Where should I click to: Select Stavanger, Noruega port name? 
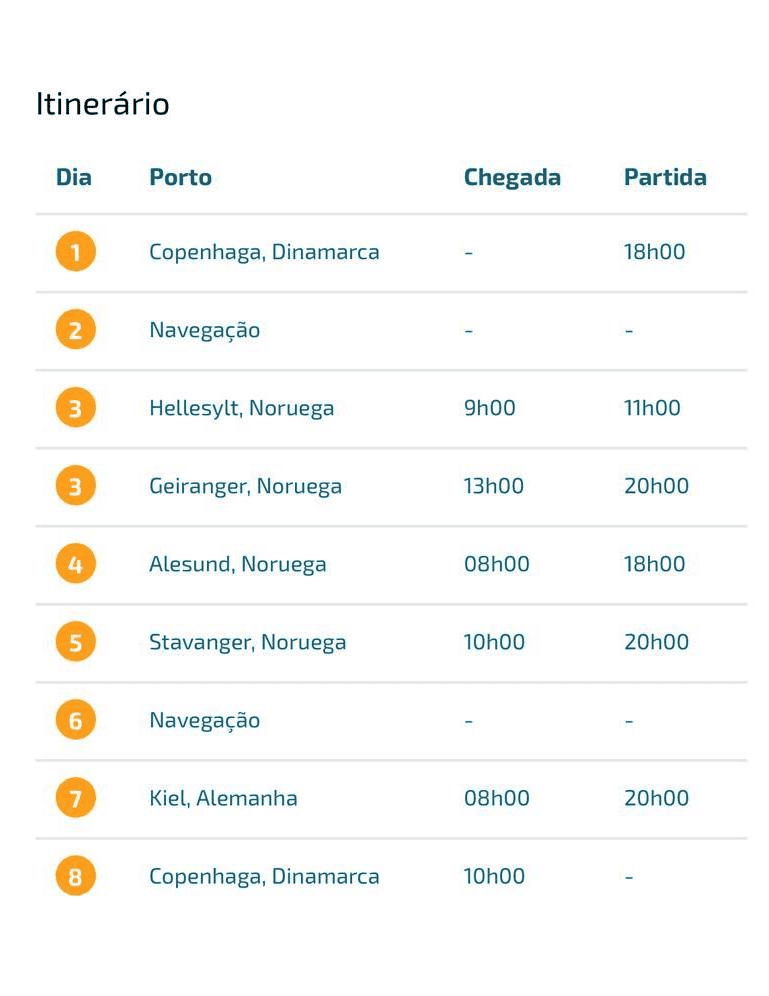pyautogui.click(x=248, y=643)
